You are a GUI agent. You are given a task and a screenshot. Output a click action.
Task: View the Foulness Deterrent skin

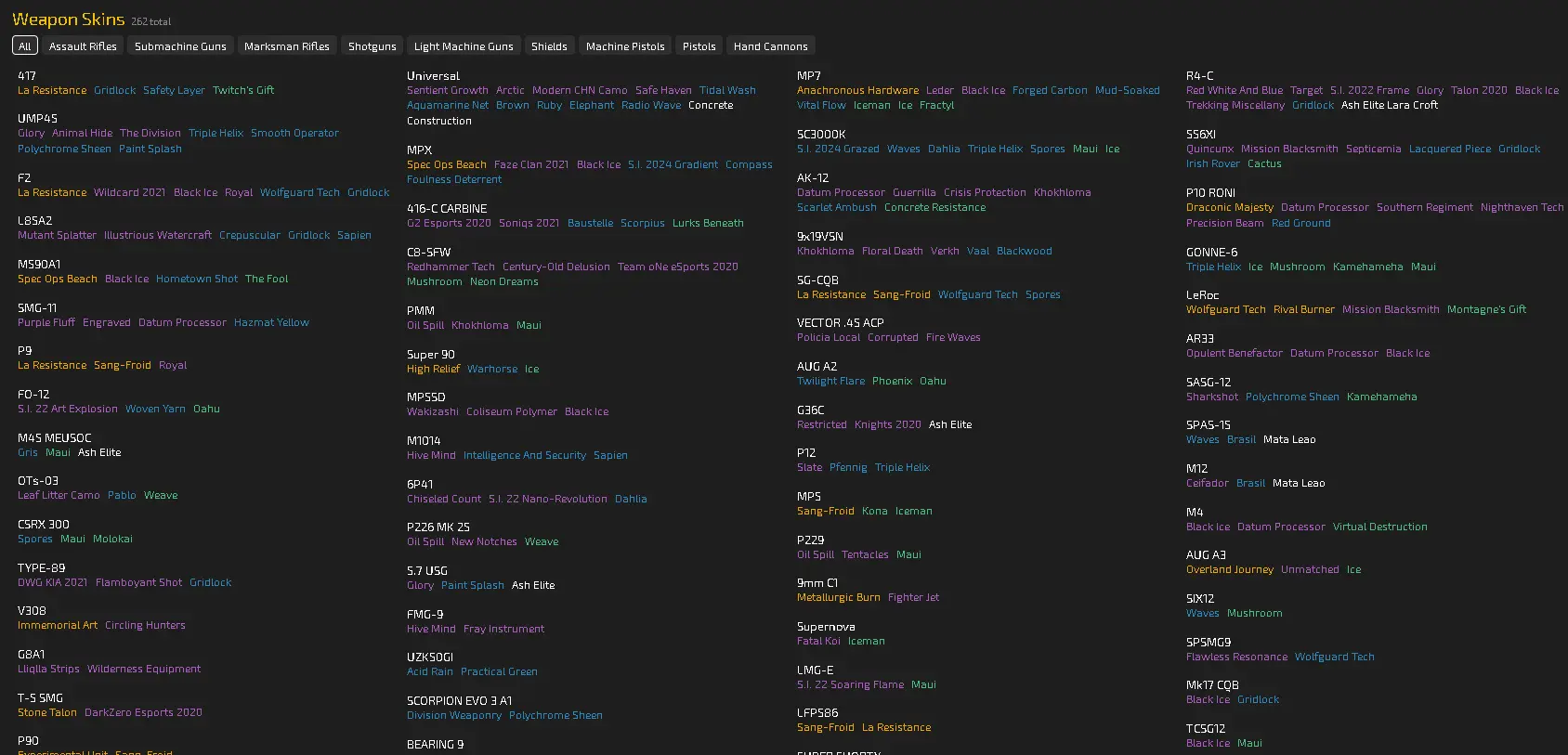(454, 179)
